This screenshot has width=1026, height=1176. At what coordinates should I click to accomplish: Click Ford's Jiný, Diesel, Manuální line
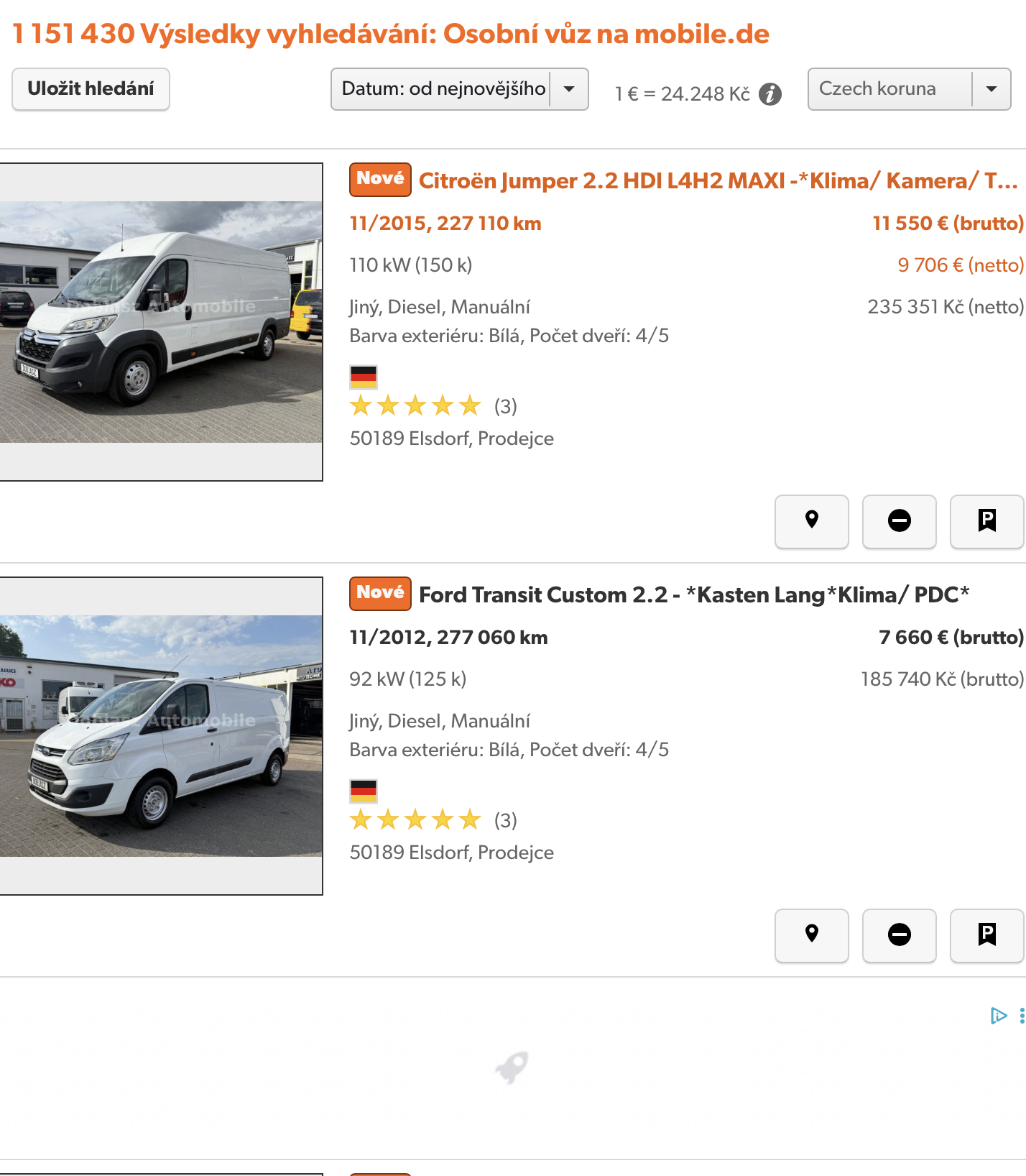click(440, 721)
